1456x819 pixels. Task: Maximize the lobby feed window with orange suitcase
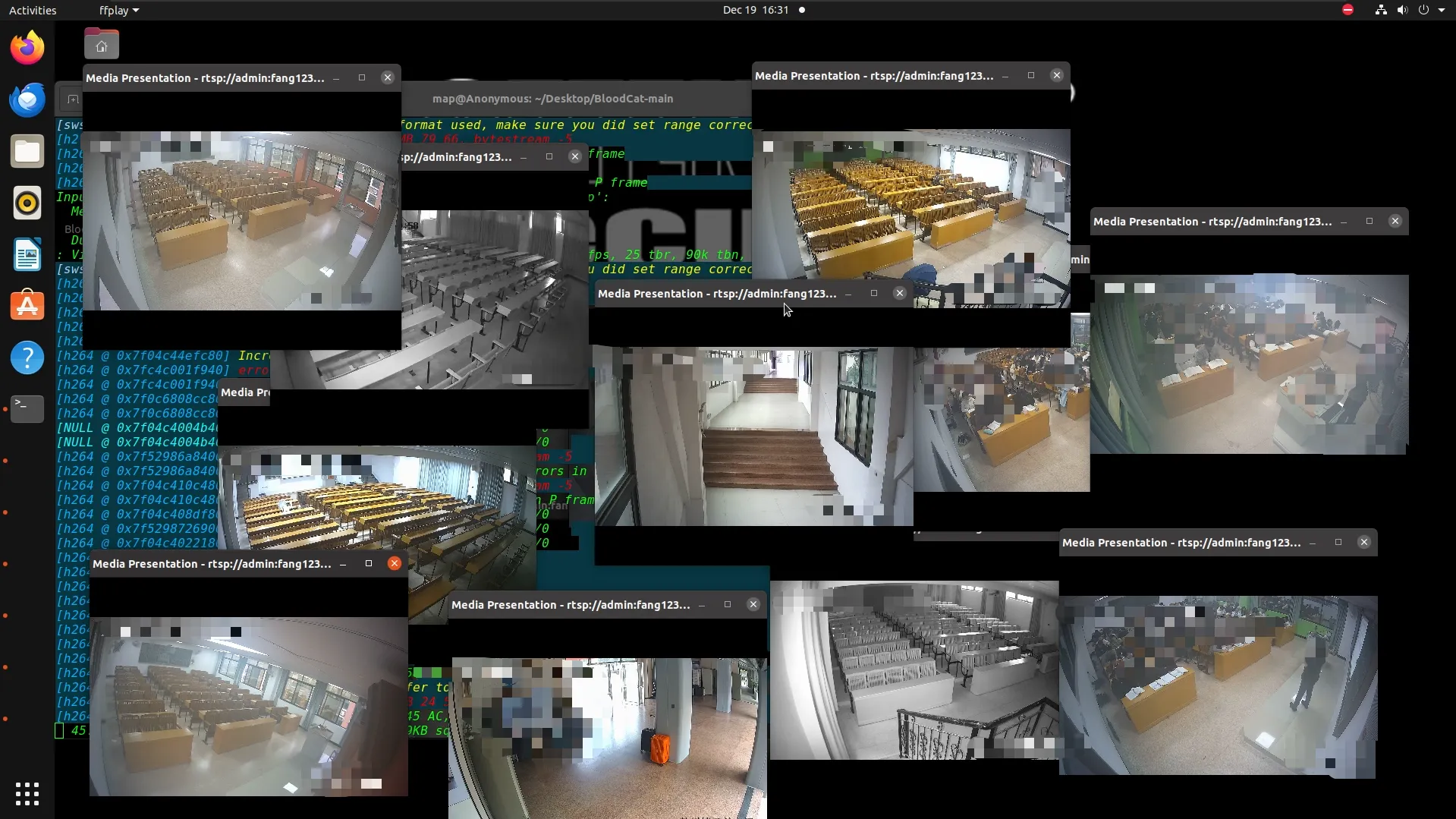728,604
